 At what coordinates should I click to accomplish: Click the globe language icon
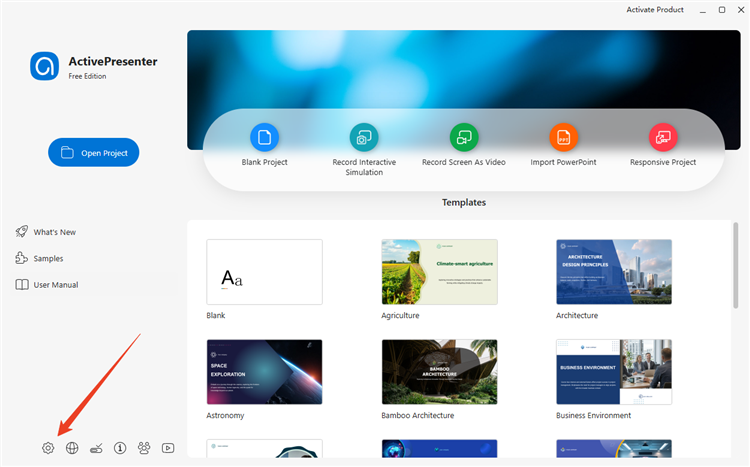click(72, 448)
